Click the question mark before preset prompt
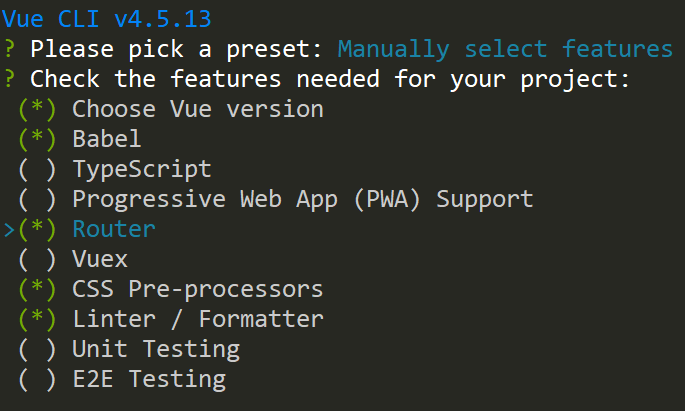 [9, 49]
